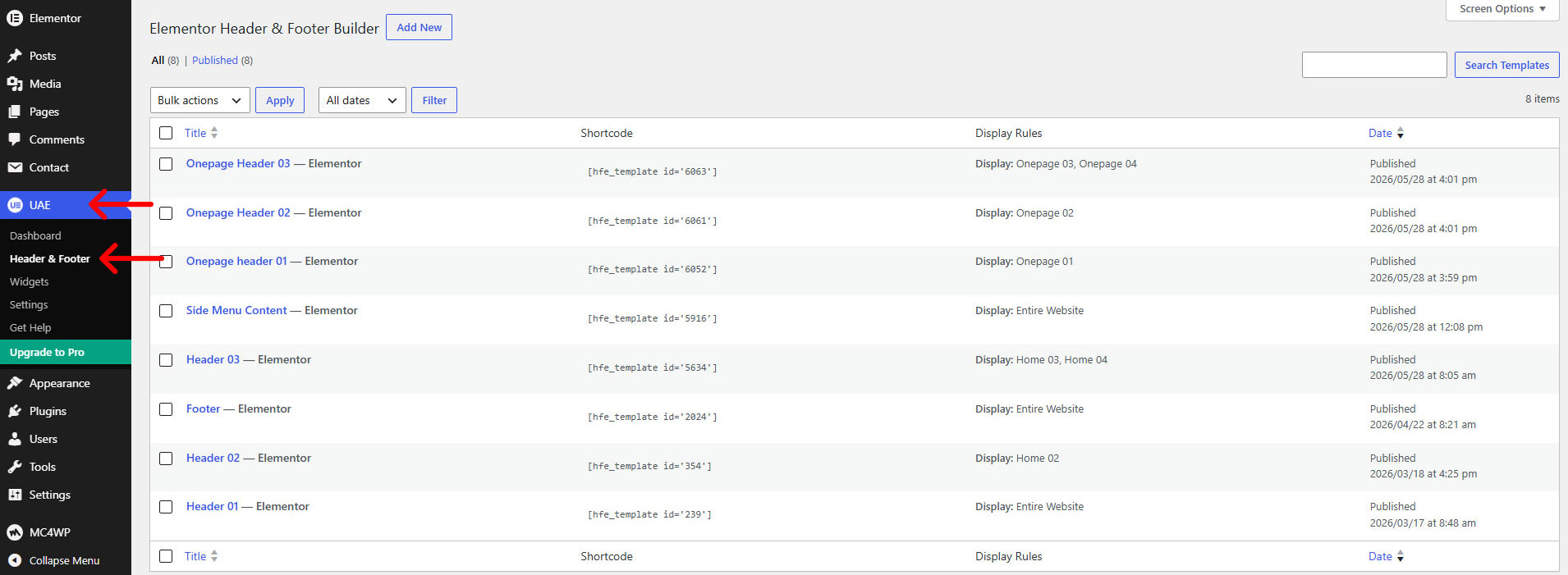Open the UAE Settings submenu item
The height and width of the screenshot is (575, 1568).
tap(29, 304)
